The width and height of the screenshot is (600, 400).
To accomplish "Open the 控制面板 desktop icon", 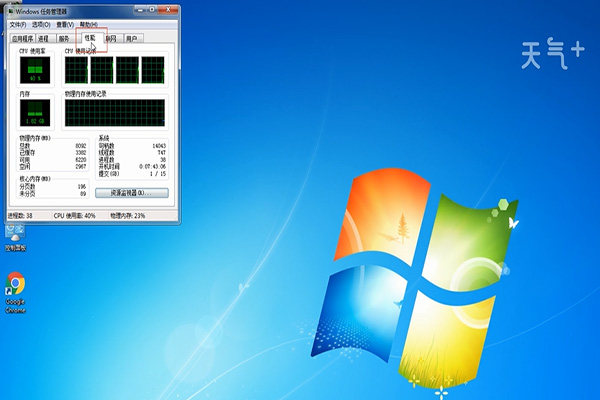I will tap(15, 237).
